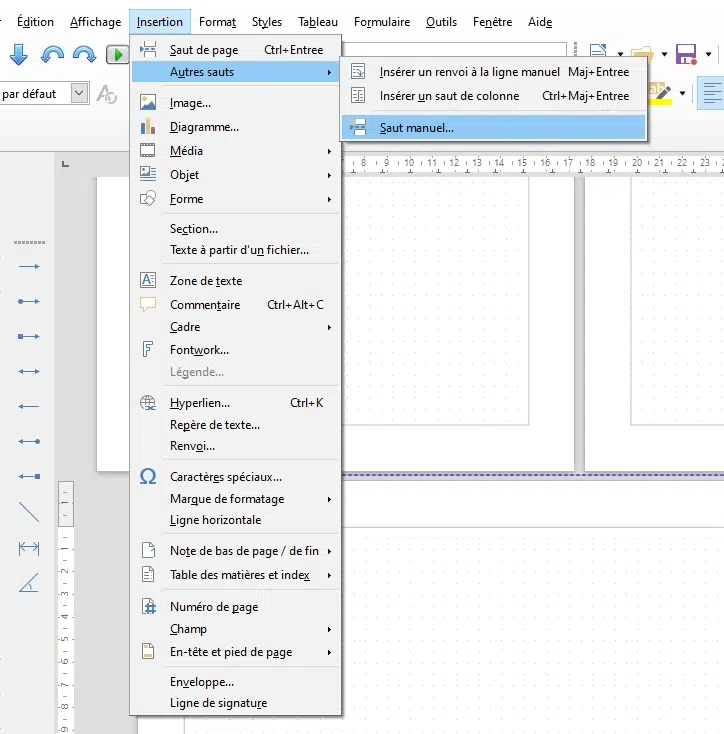Select the plain arrow line tool
Screen dimensions: 724x734
click(x=29, y=266)
